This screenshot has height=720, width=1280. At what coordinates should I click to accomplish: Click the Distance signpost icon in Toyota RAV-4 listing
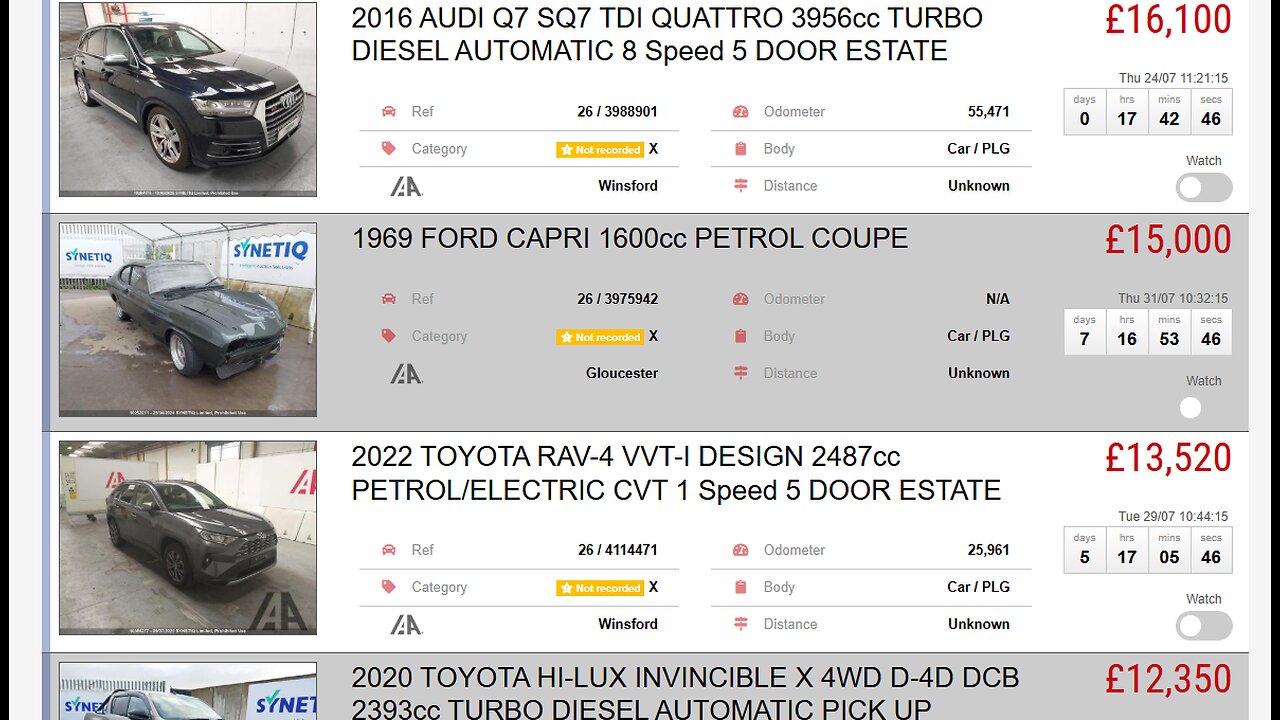click(x=741, y=624)
